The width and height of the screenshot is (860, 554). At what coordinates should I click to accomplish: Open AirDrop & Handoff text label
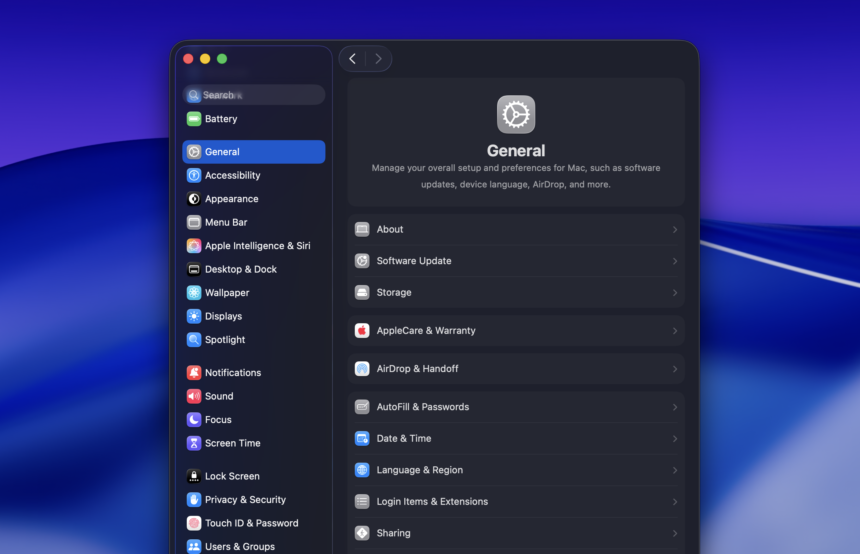coord(417,369)
